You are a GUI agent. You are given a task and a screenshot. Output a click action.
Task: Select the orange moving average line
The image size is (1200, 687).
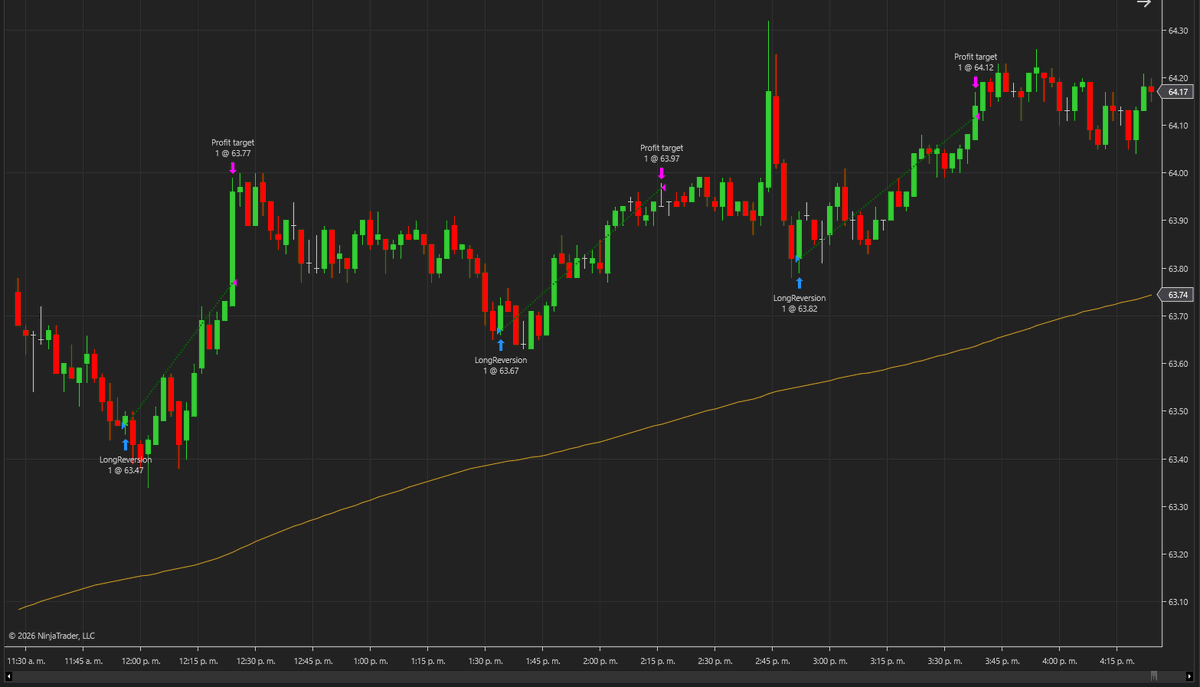600,441
